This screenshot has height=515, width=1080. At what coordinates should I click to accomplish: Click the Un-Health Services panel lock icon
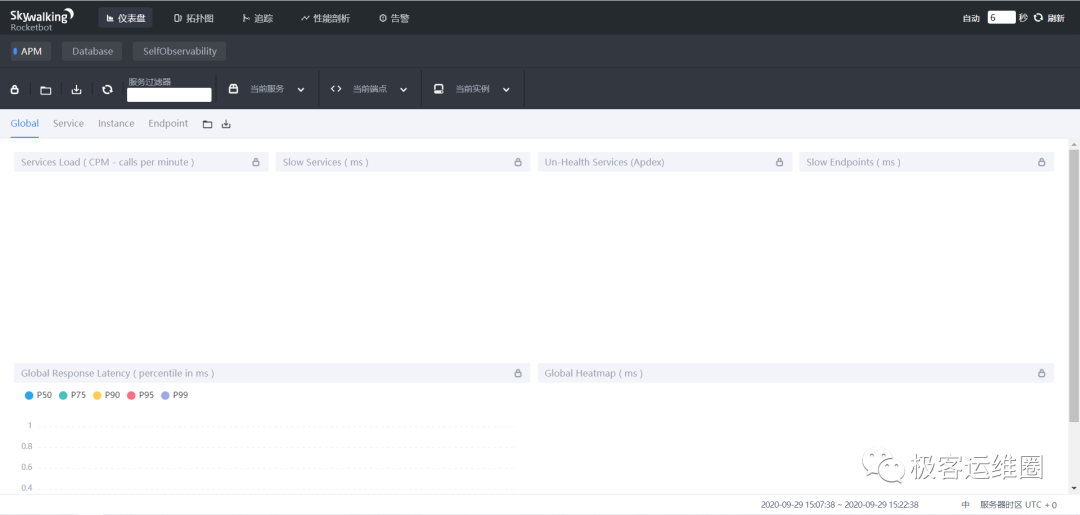click(780, 162)
